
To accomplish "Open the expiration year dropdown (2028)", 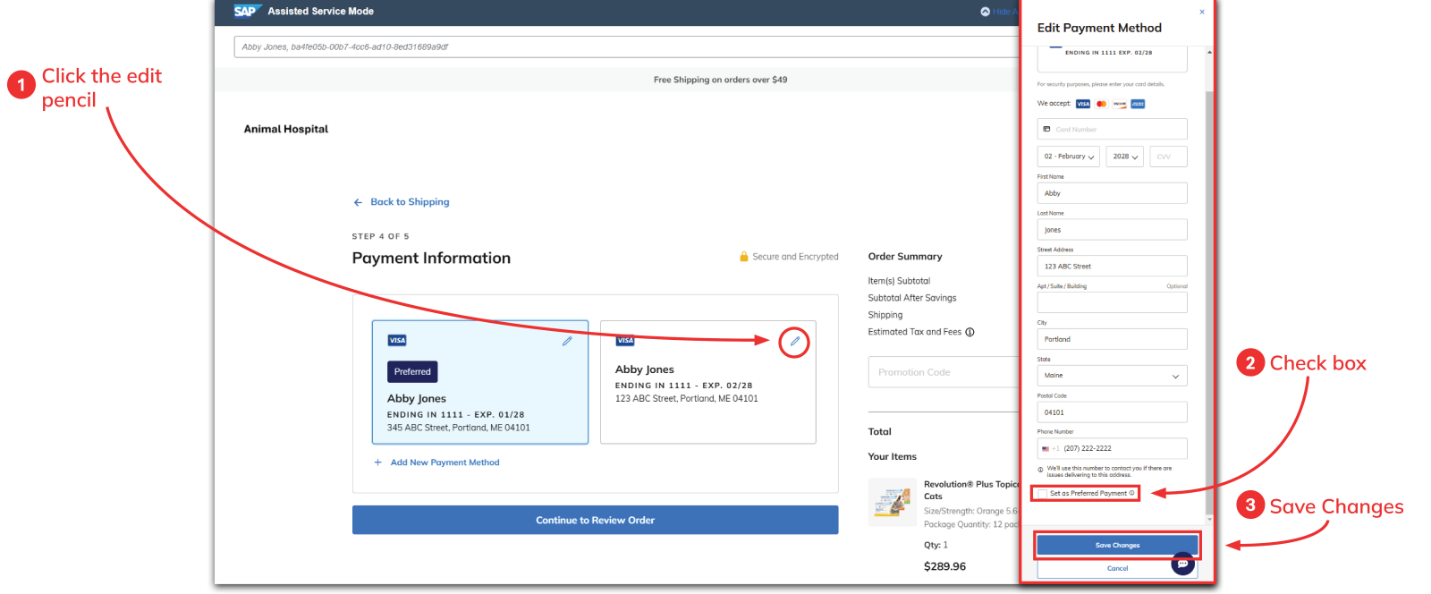I will [x=1125, y=157].
